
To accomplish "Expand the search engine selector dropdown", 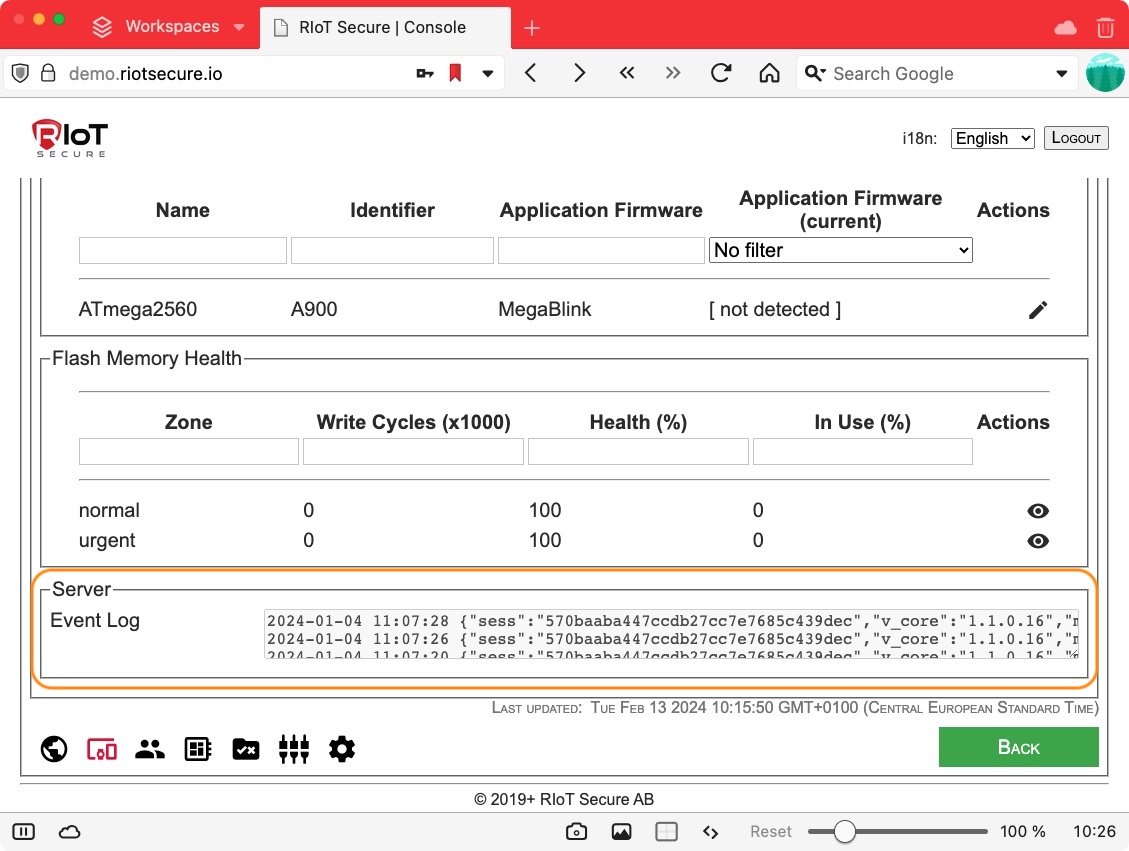I will [1062, 73].
